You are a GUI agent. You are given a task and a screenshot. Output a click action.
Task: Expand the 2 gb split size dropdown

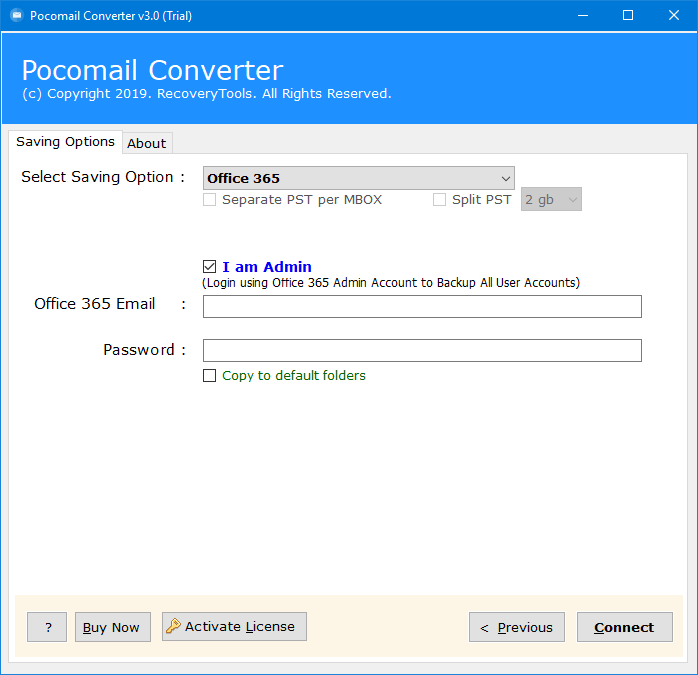[551, 199]
